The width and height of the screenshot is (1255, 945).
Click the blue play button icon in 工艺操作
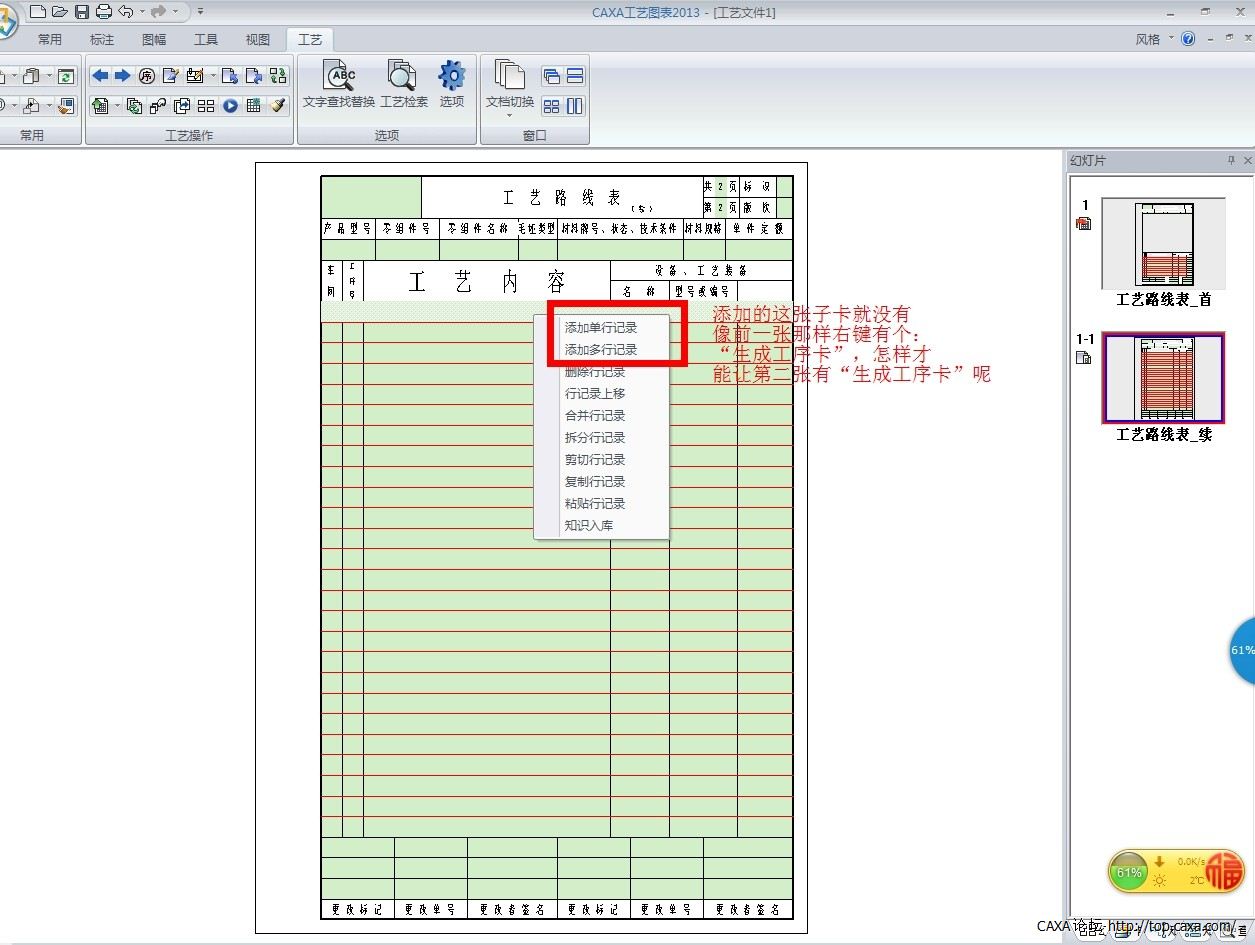point(231,106)
